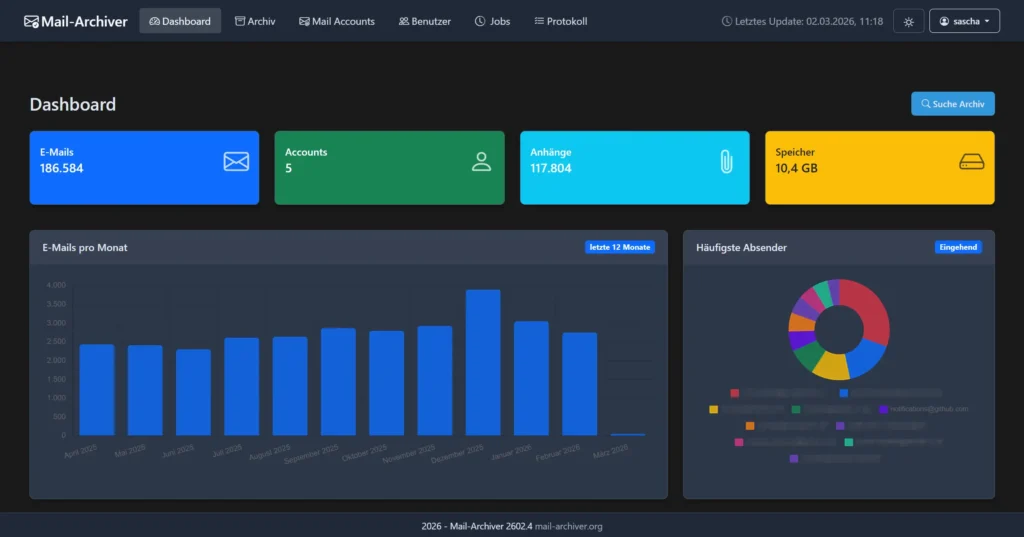Toggle the light/dark theme sun button

click(x=908, y=21)
